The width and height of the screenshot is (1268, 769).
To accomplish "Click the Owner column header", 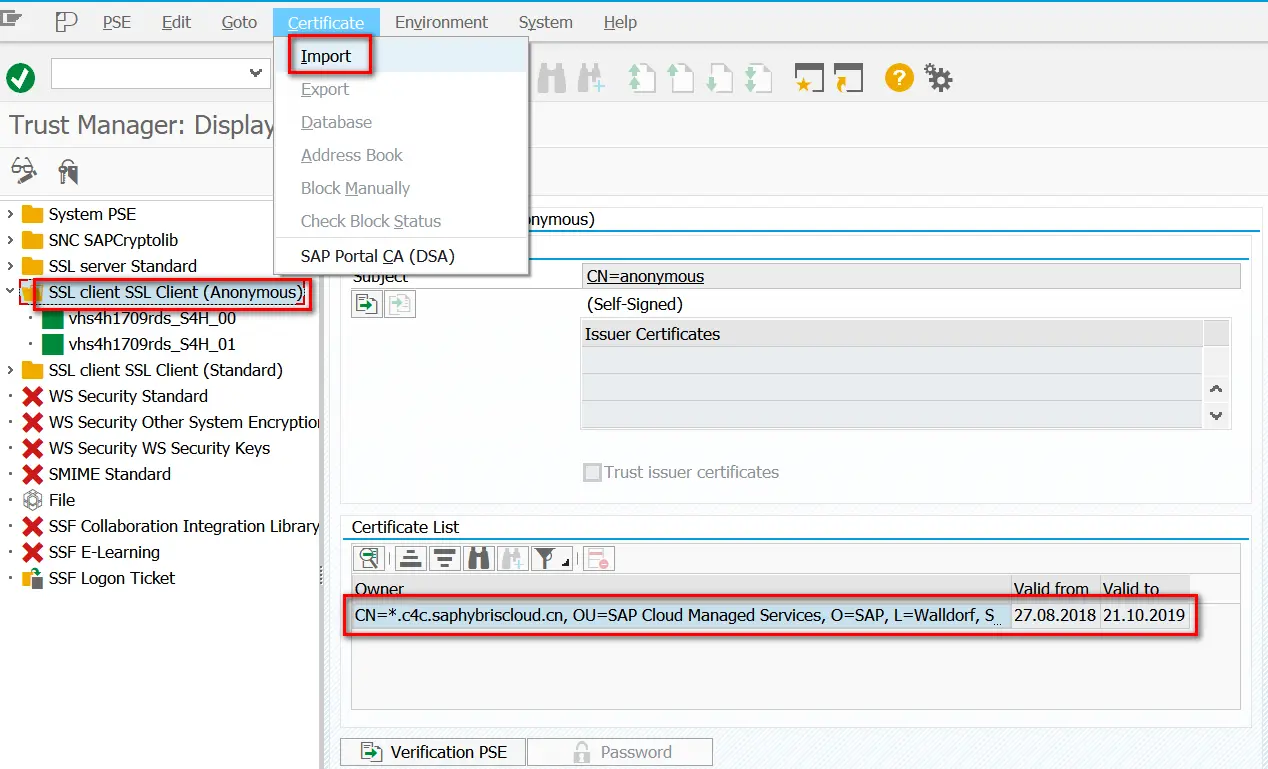I will (681, 589).
